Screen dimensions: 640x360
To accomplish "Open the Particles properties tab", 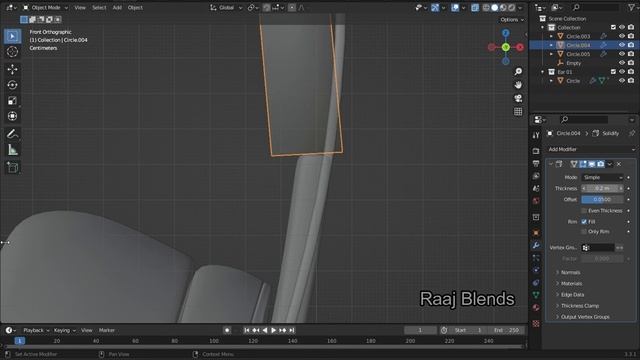I will tap(536, 258).
